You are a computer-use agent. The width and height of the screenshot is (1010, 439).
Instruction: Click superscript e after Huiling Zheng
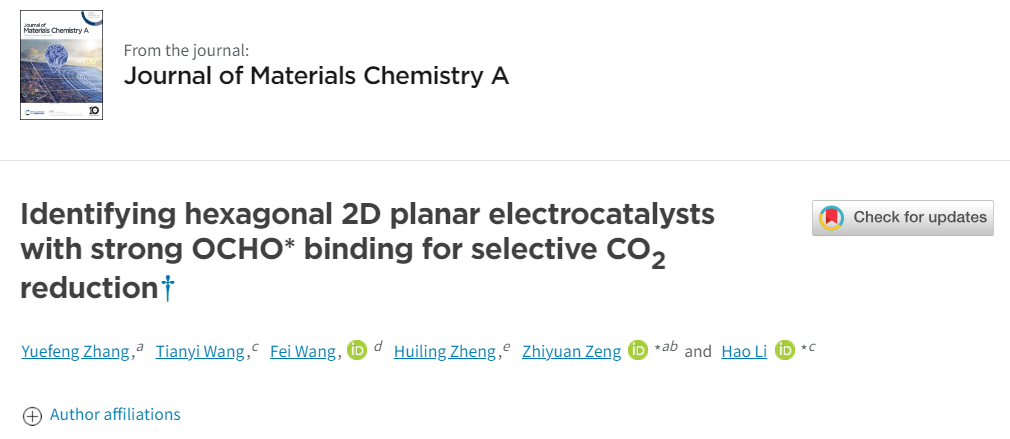click(506, 347)
